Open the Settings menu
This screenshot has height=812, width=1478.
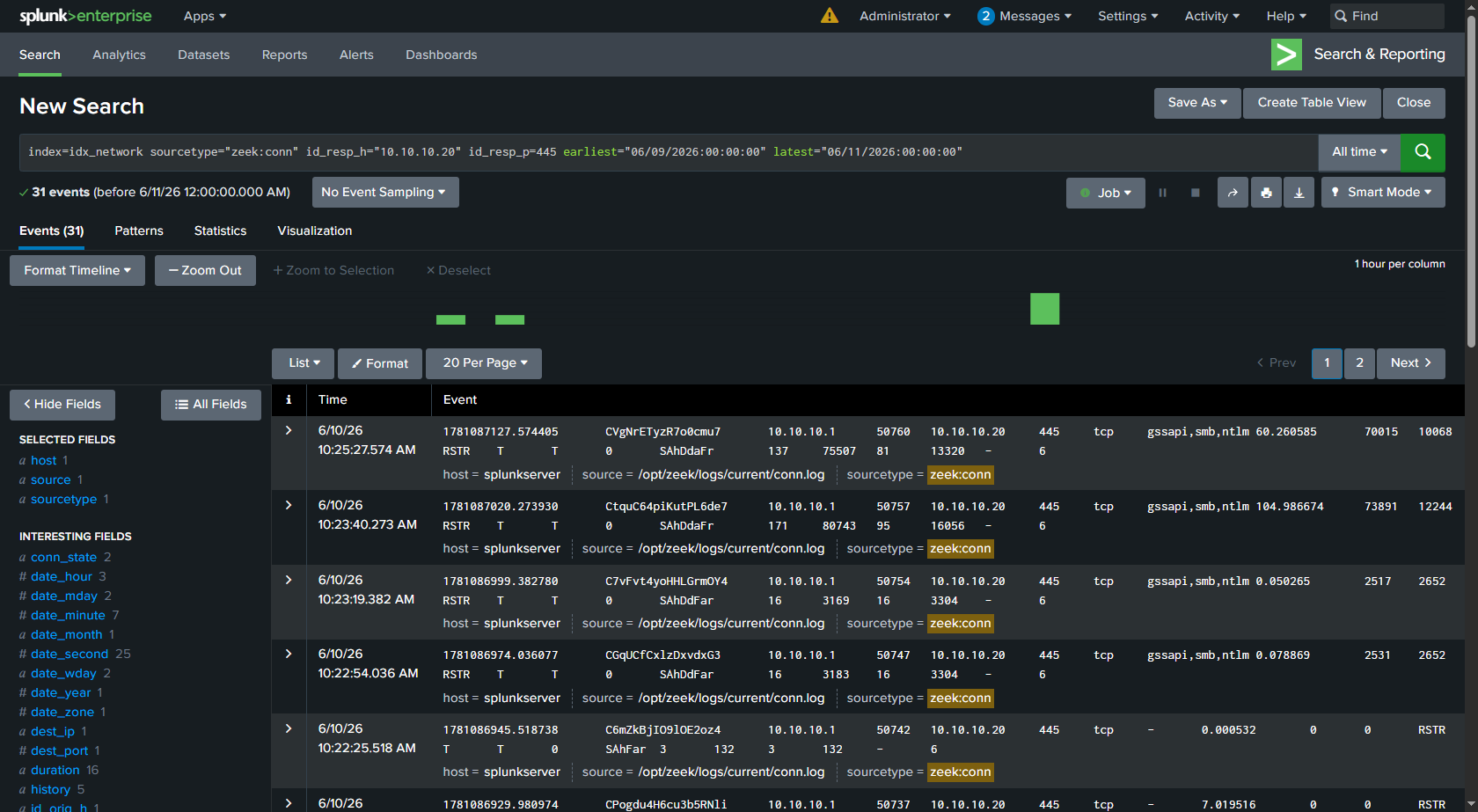pos(1128,16)
